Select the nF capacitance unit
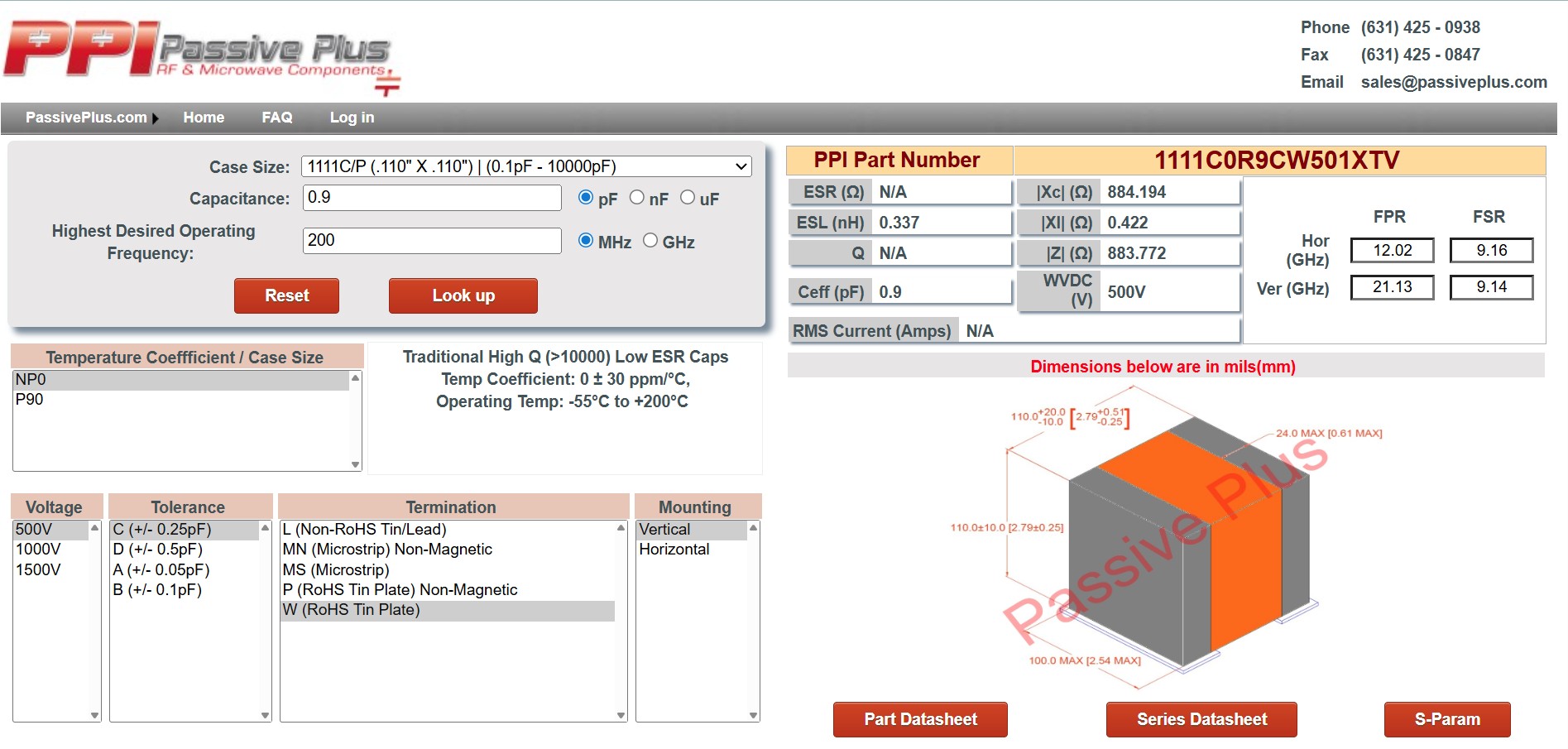 point(637,197)
